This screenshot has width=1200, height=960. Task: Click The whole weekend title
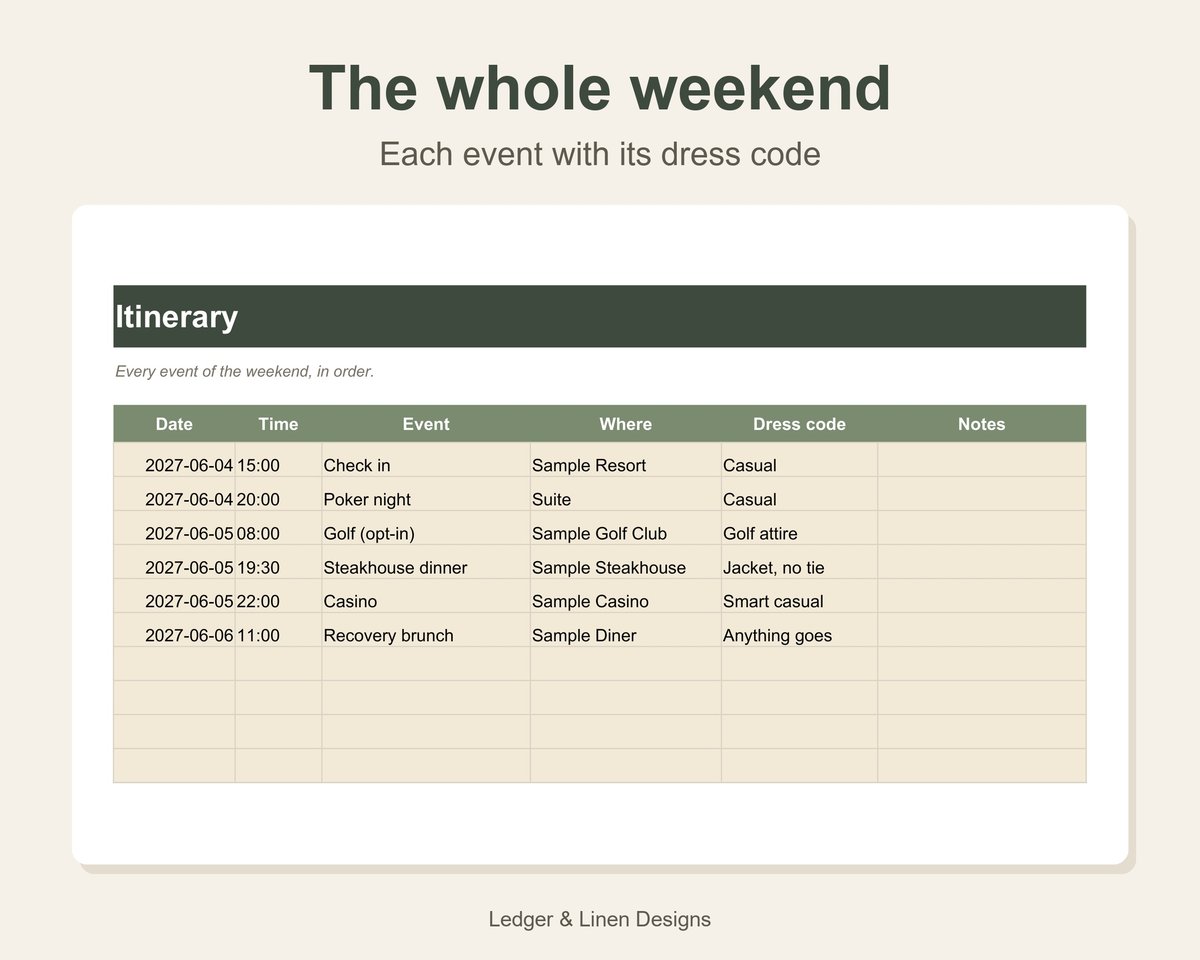600,88
